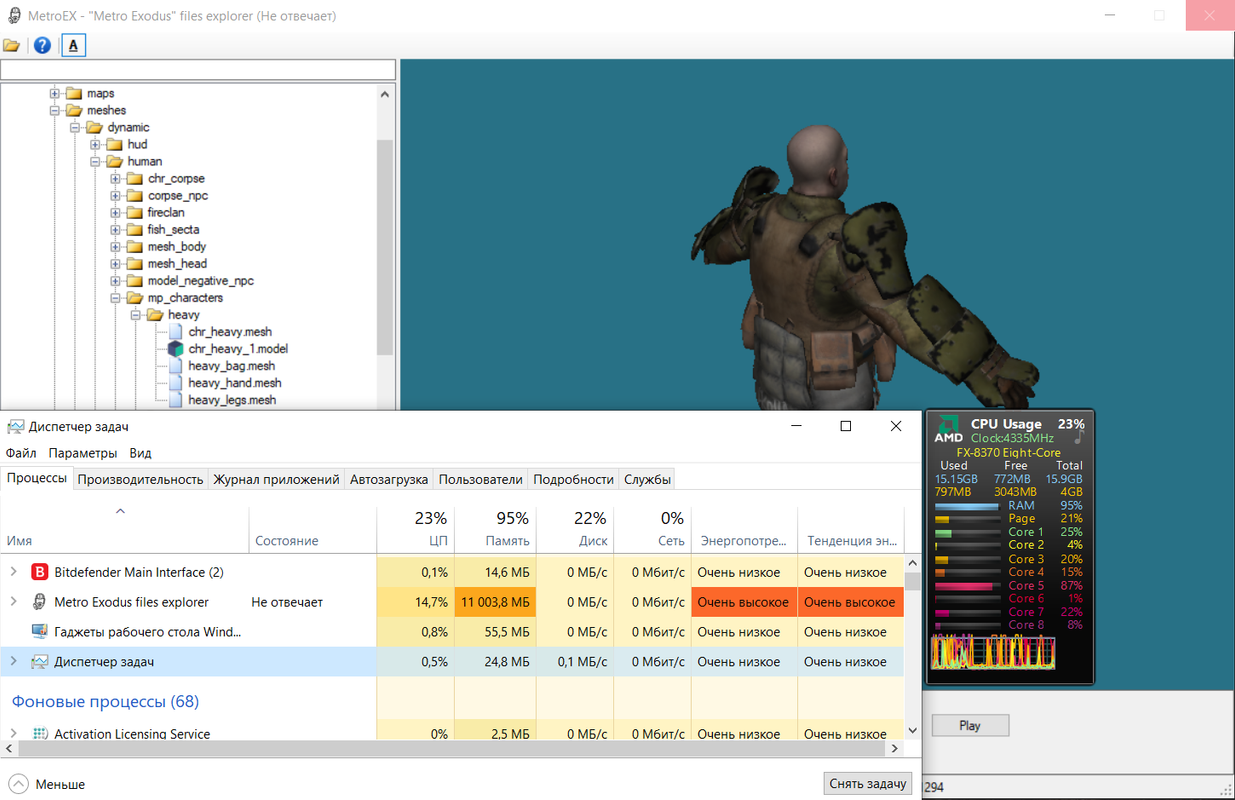This screenshot has width=1235, height=800.
Task: Expand the Activation Licensing Service row
Action: 13,734
